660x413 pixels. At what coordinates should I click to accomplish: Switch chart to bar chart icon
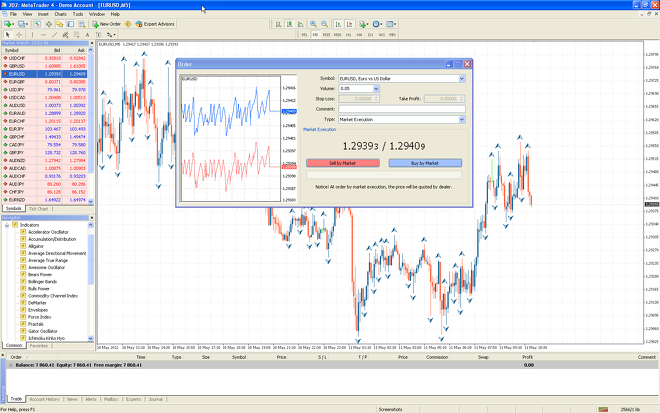click(278, 24)
